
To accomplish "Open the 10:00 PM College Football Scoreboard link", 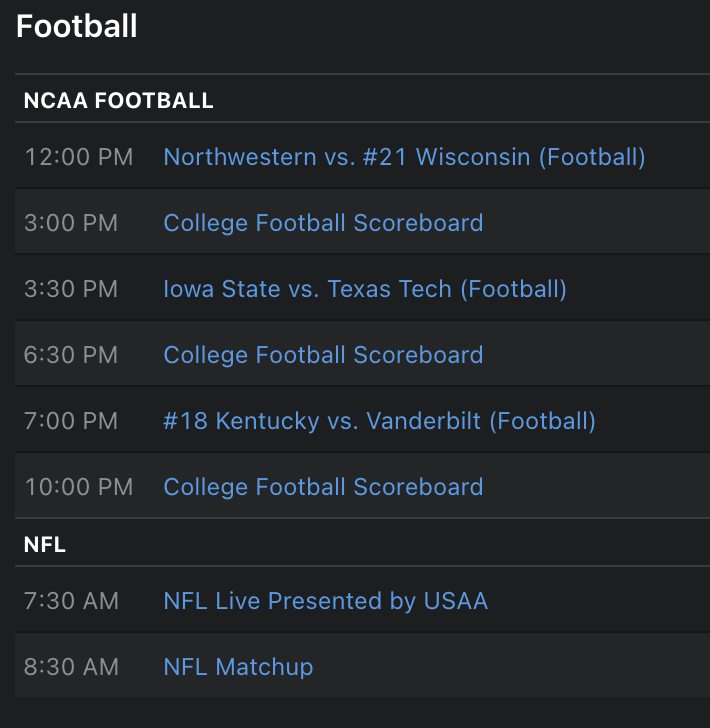I will click(323, 487).
